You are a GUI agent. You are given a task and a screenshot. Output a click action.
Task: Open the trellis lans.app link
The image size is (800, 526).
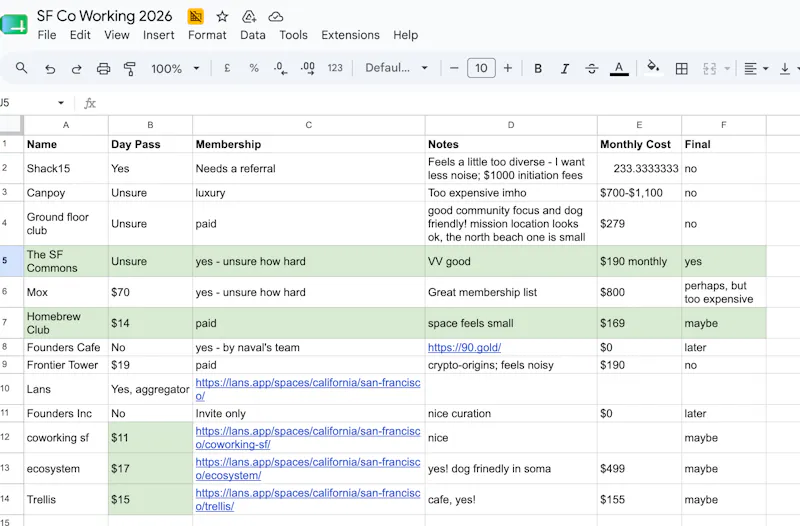[x=308, y=499]
